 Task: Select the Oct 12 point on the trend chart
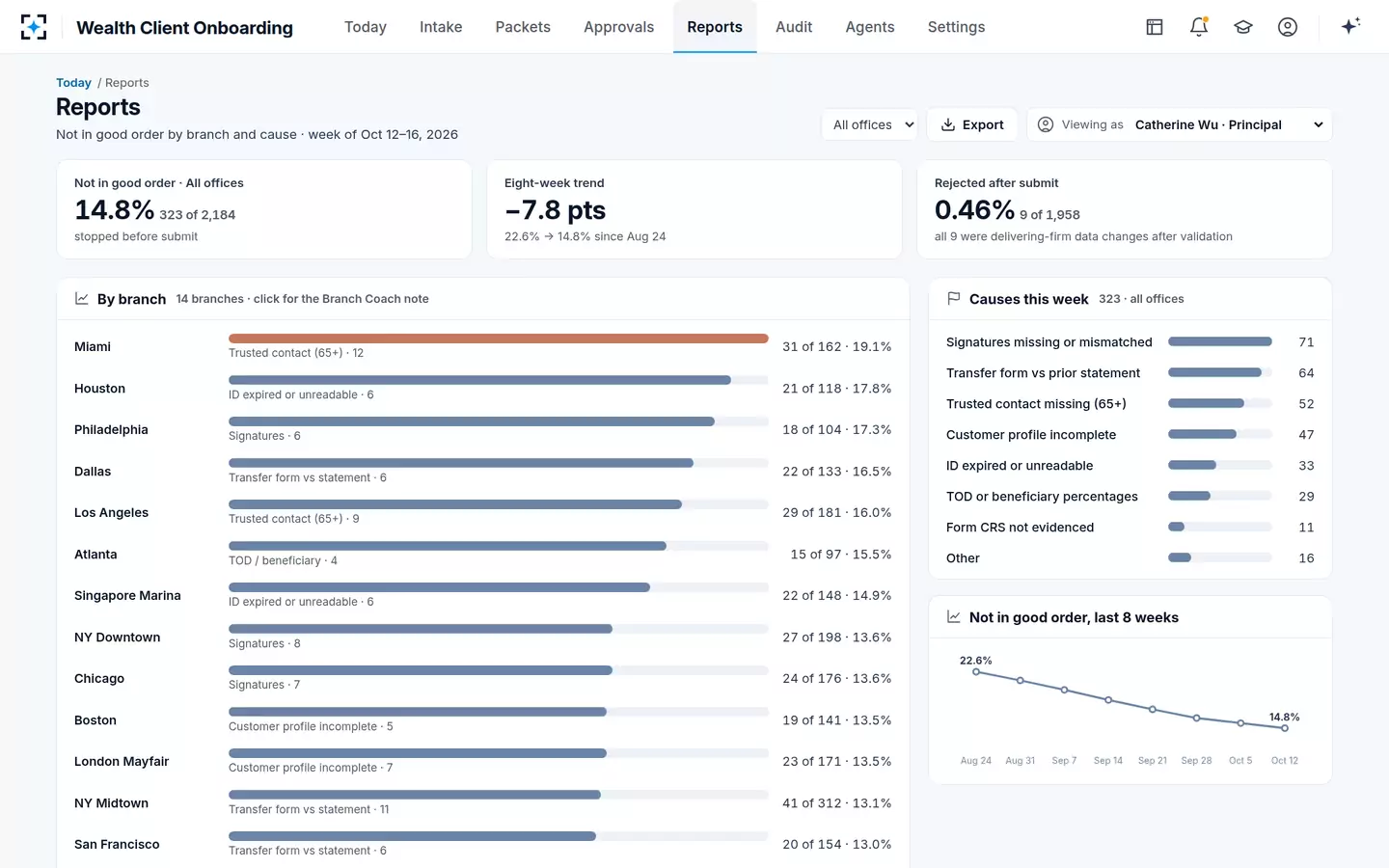(x=1285, y=728)
